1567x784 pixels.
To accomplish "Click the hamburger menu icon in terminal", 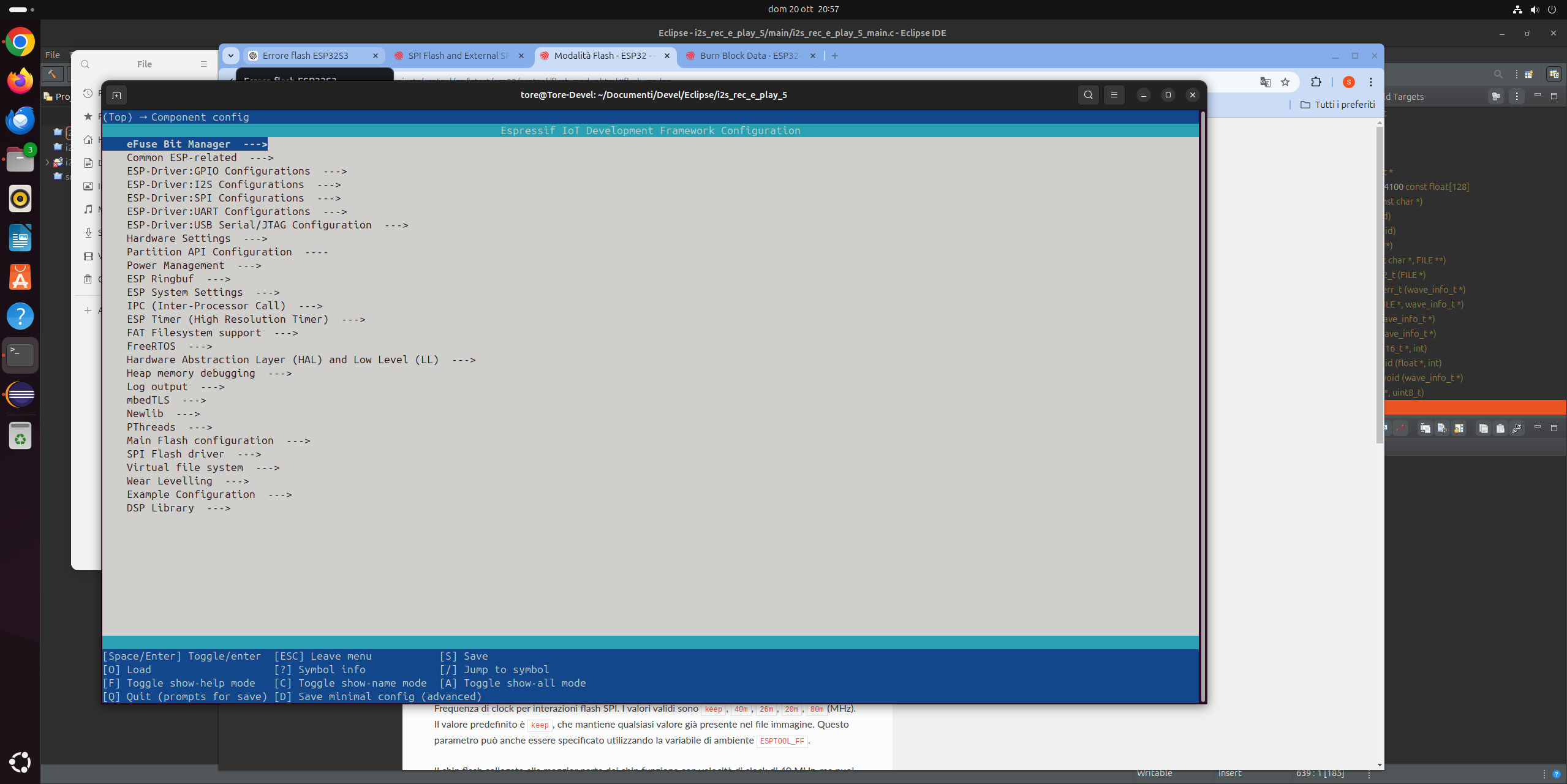I will [x=1114, y=94].
